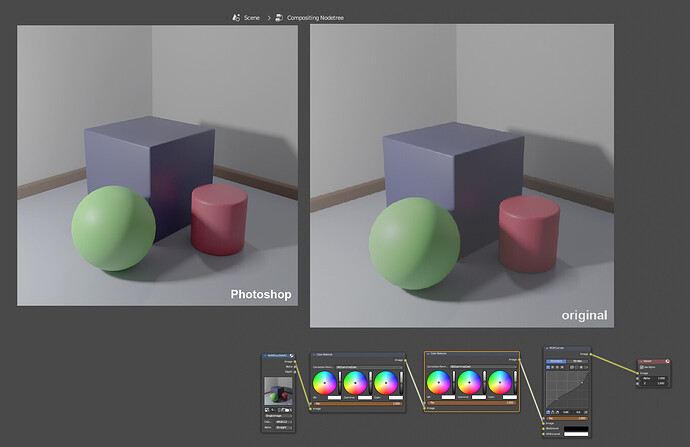The height and width of the screenshot is (447, 690).
Task: Click the blue handle type icon below curve
Action: coord(548,412)
